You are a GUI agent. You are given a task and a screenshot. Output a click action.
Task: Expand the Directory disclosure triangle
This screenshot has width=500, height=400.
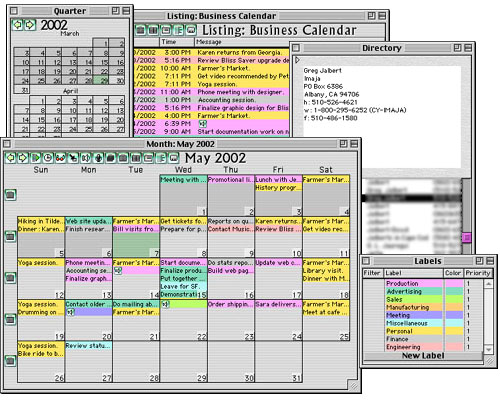click(x=297, y=60)
